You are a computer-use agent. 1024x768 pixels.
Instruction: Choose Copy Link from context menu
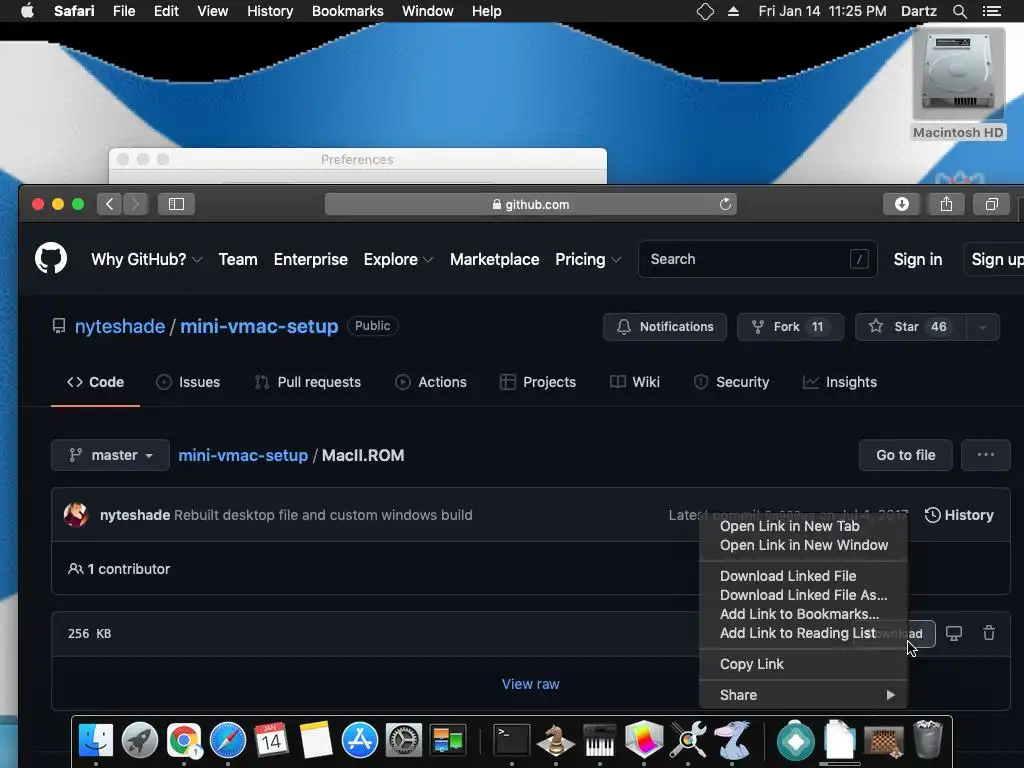[803, 664]
